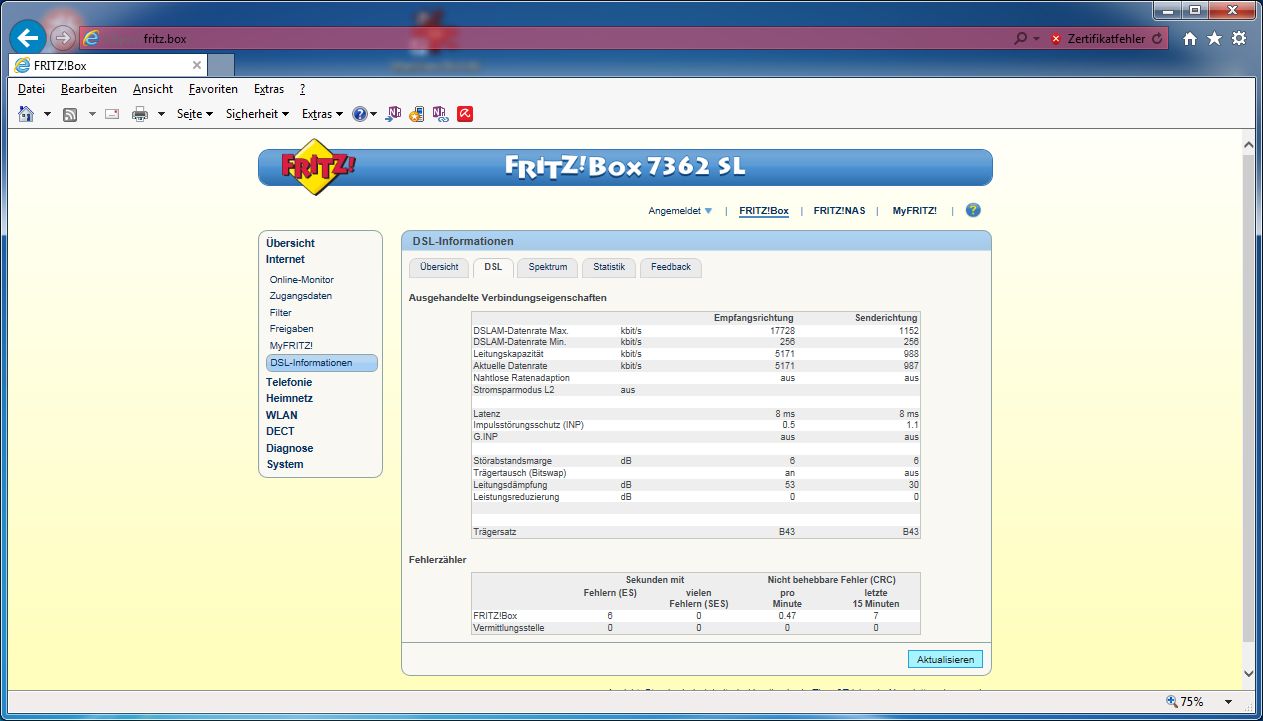Click the FRITZ!Box header link
Image resolution: width=1263 pixels, height=721 pixels.
764,211
